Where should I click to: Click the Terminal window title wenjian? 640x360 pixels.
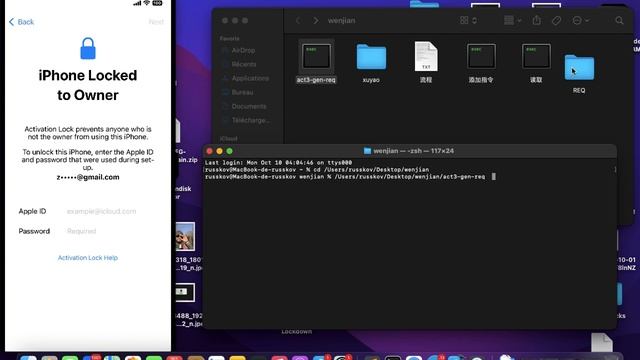(413, 151)
